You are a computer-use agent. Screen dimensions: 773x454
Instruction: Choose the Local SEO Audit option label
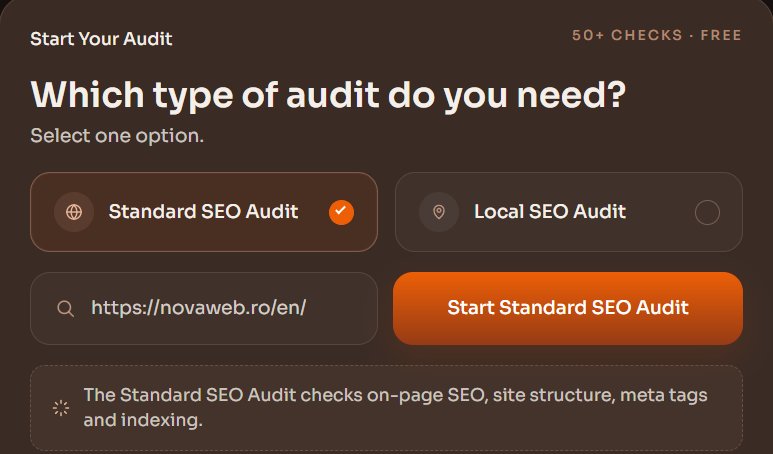(550, 211)
